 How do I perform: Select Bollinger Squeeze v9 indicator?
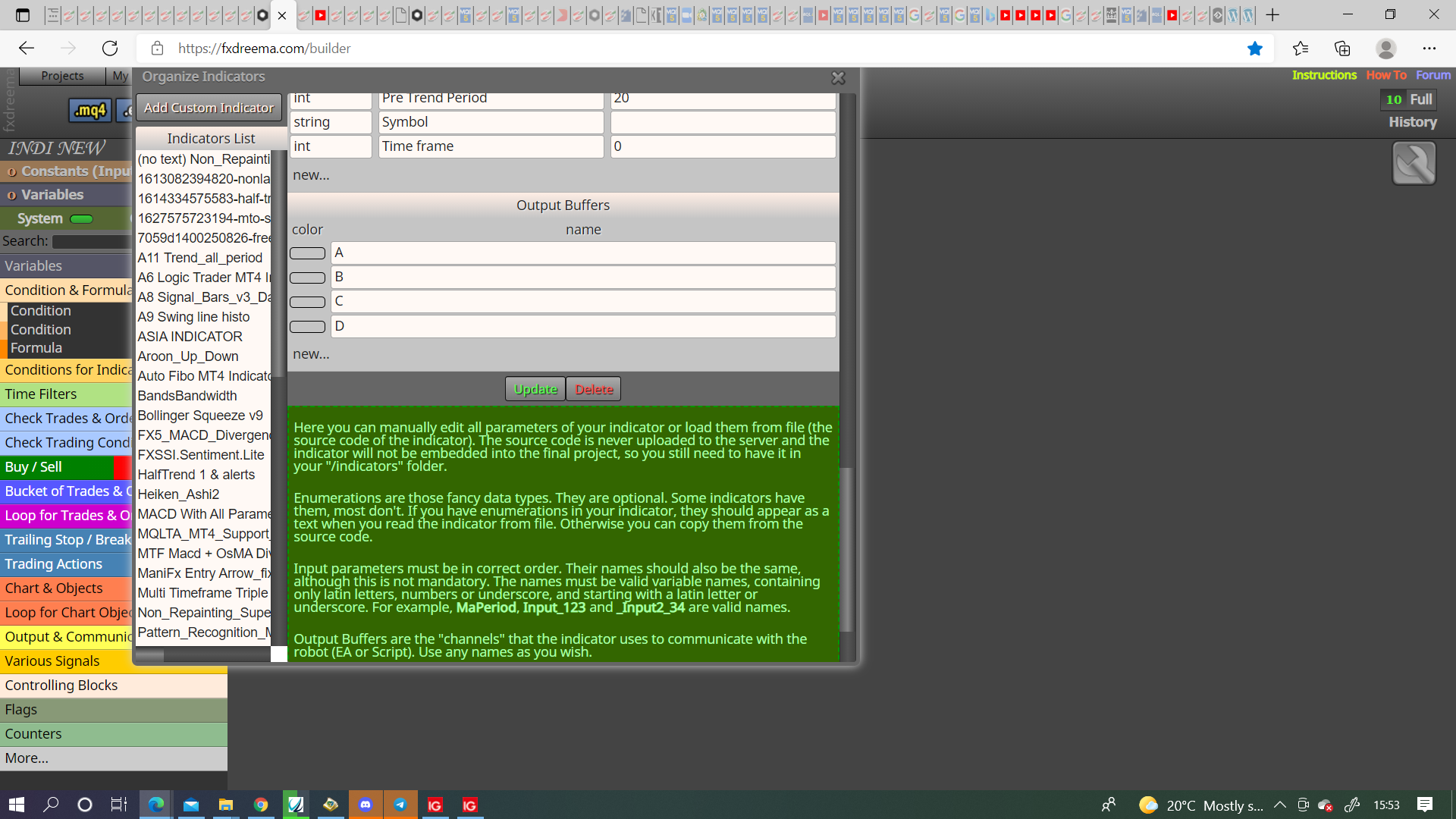point(200,416)
